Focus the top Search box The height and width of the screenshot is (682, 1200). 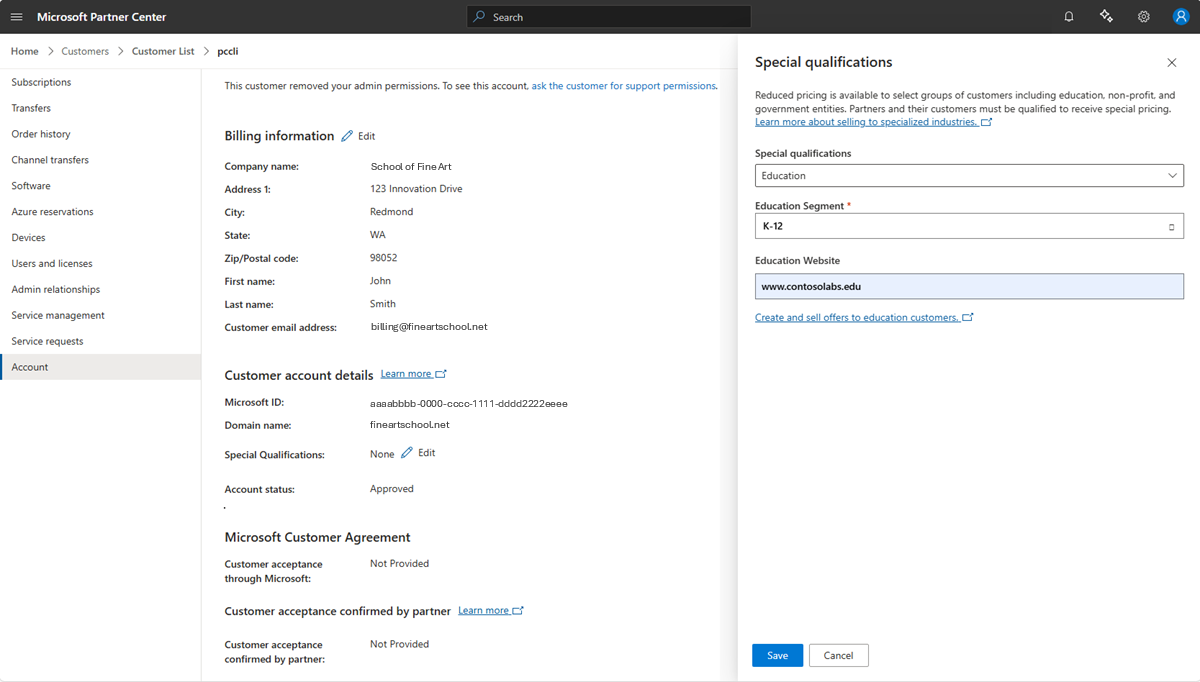(608, 17)
